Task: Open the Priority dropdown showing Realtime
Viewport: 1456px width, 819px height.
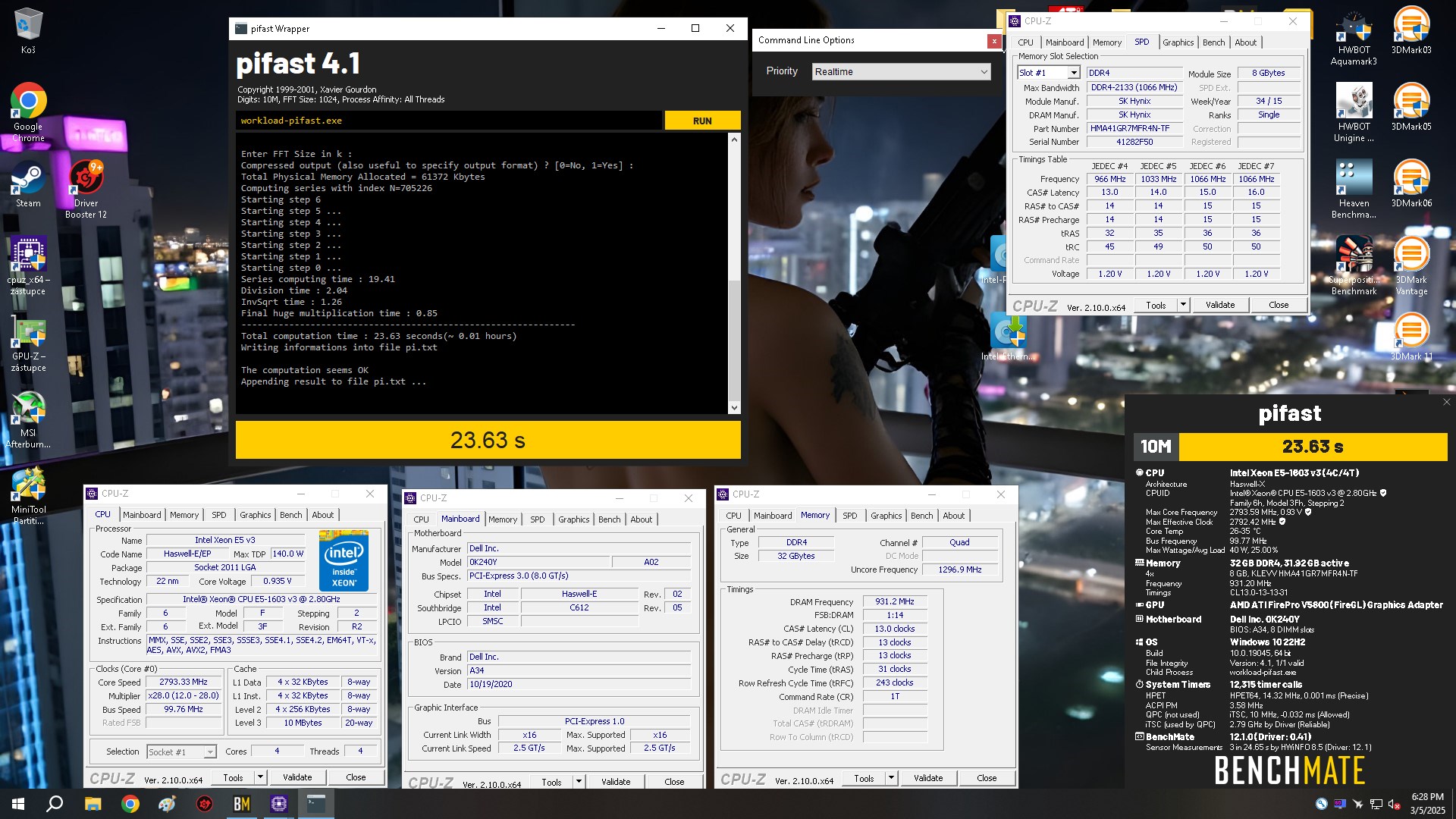Action: [902, 71]
